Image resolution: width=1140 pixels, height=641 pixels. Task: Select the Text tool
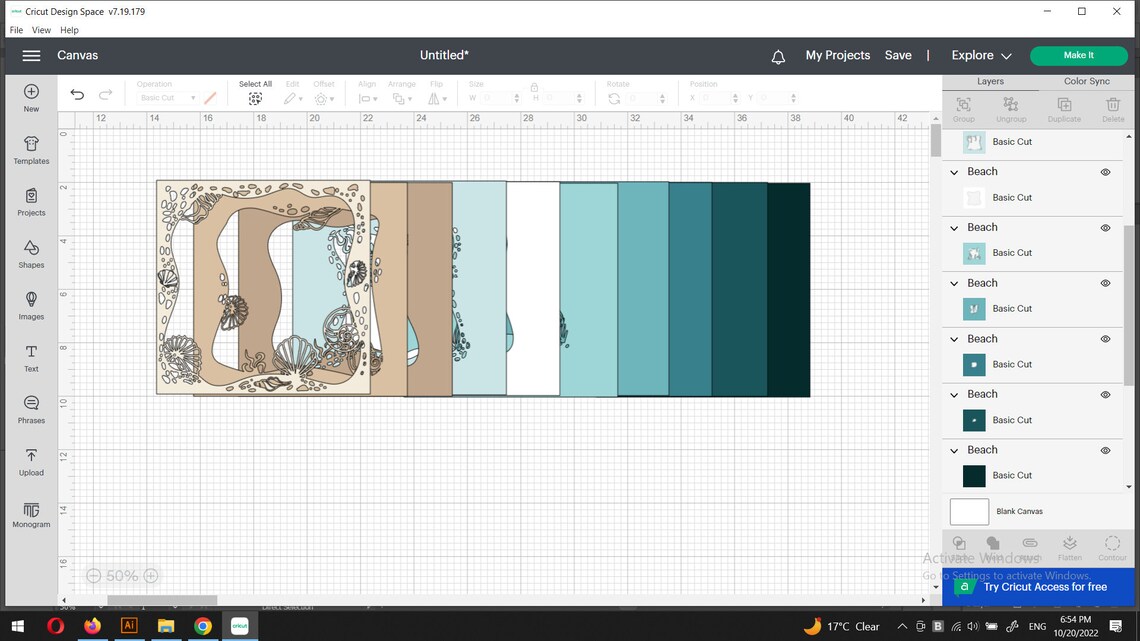pyautogui.click(x=31, y=352)
